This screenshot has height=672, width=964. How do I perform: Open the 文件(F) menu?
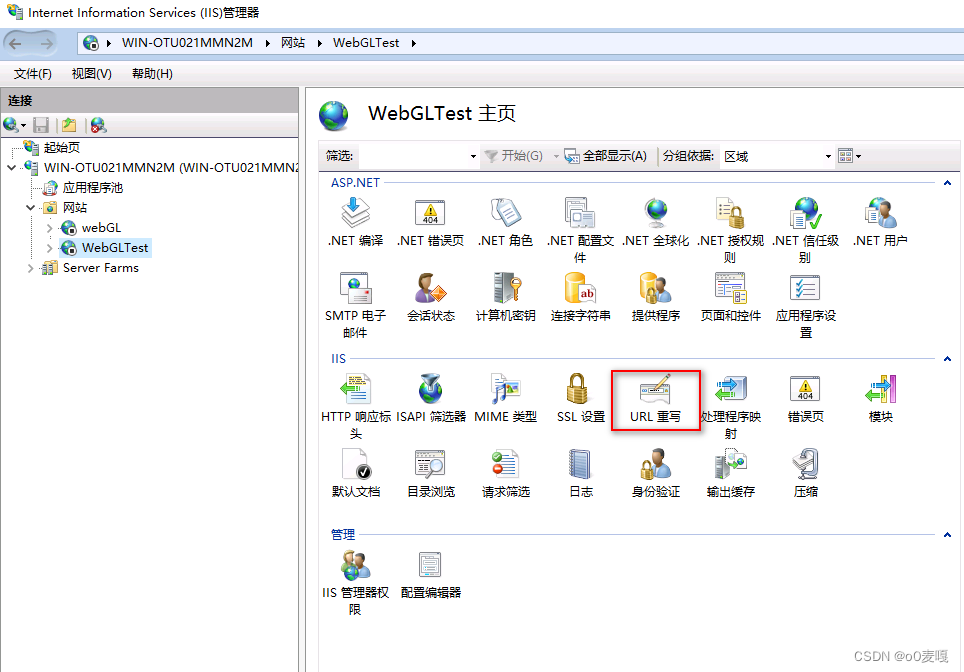coord(33,74)
